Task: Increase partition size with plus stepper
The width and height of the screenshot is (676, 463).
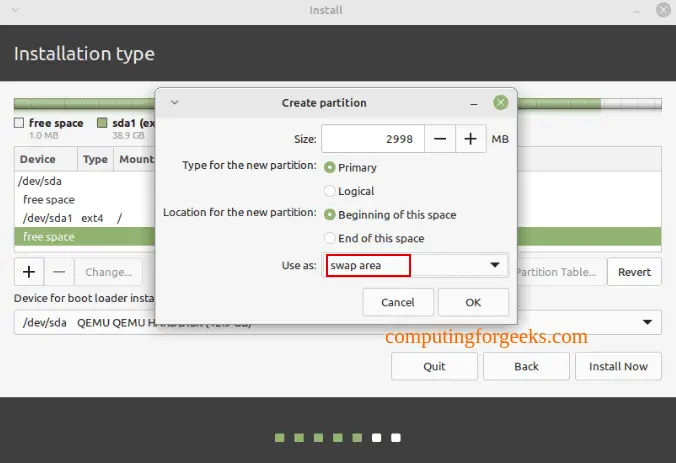Action: (470, 139)
